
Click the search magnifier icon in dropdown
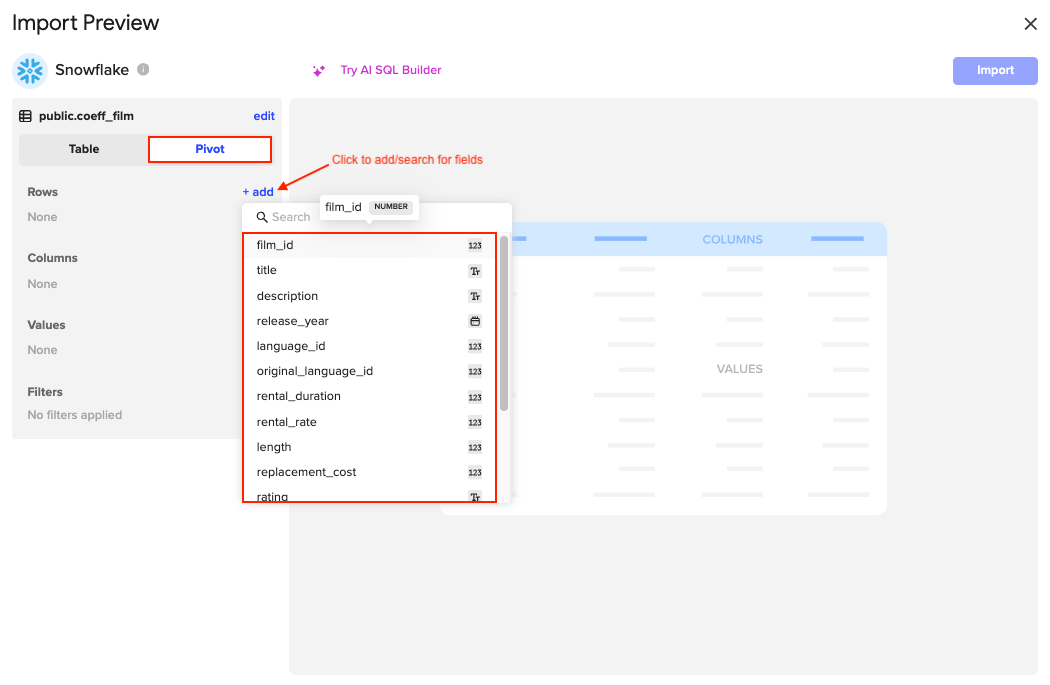click(262, 217)
